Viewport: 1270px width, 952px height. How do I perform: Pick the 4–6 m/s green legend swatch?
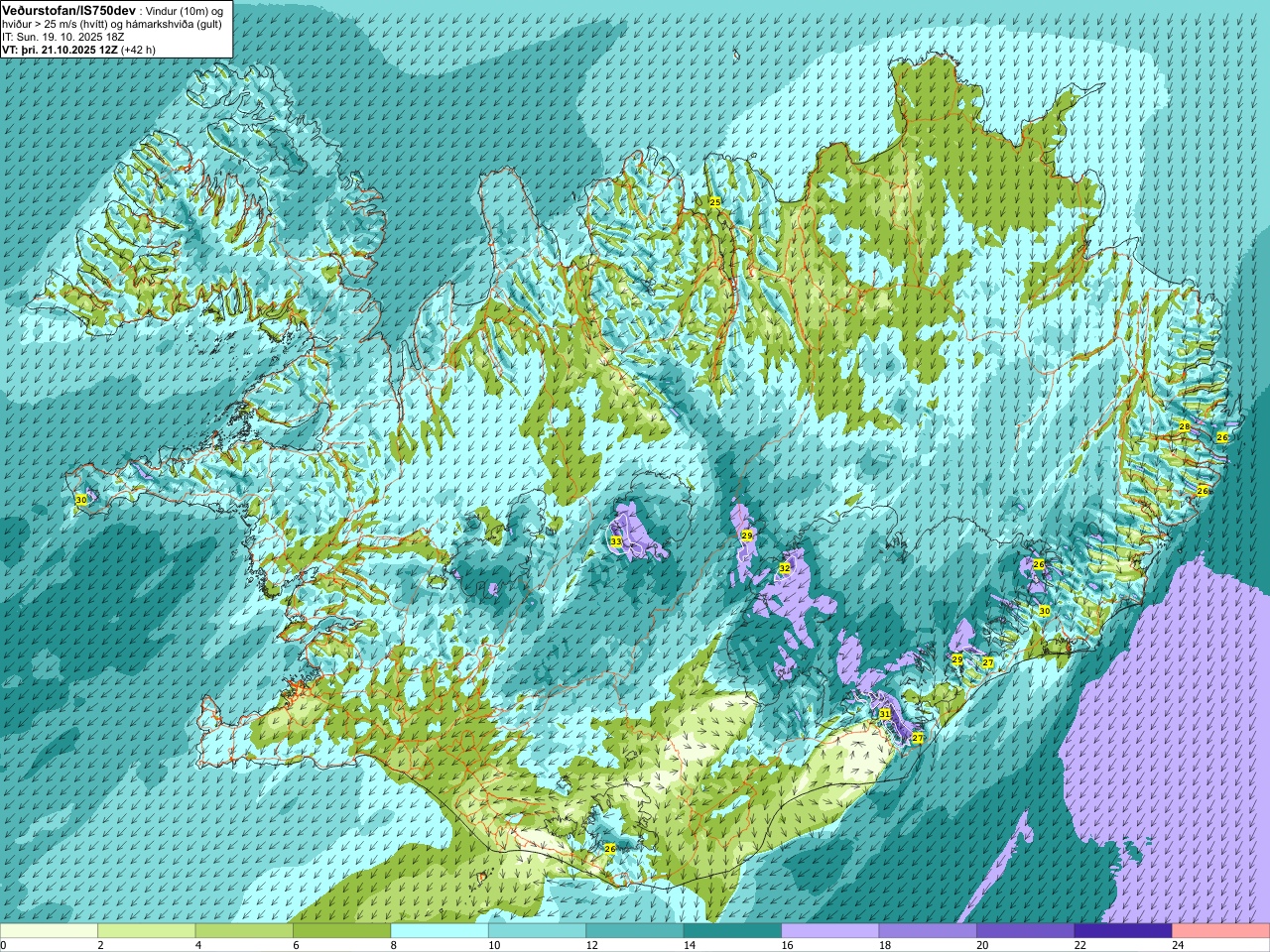pos(244,931)
